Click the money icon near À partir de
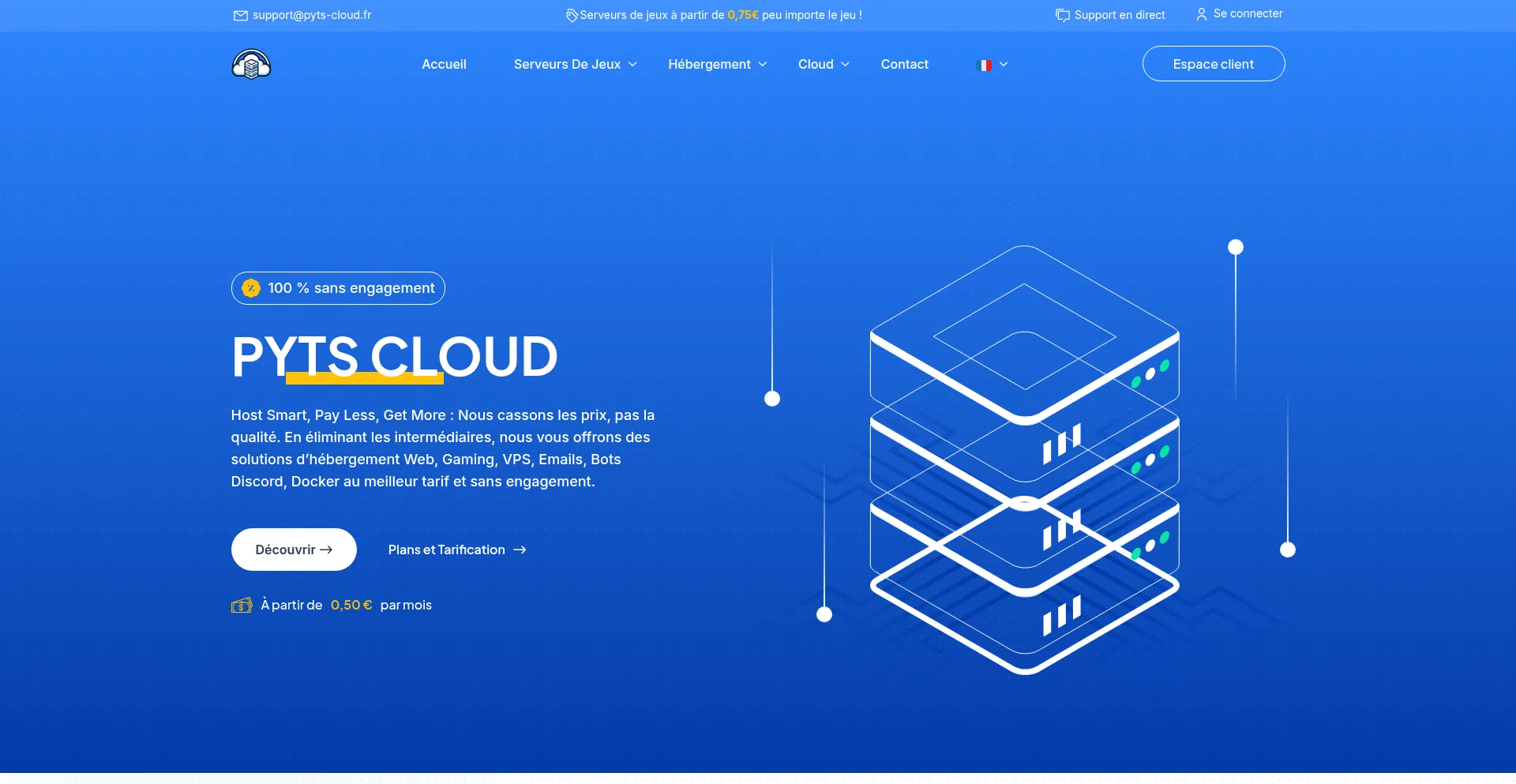1516x784 pixels. pyautogui.click(x=242, y=606)
